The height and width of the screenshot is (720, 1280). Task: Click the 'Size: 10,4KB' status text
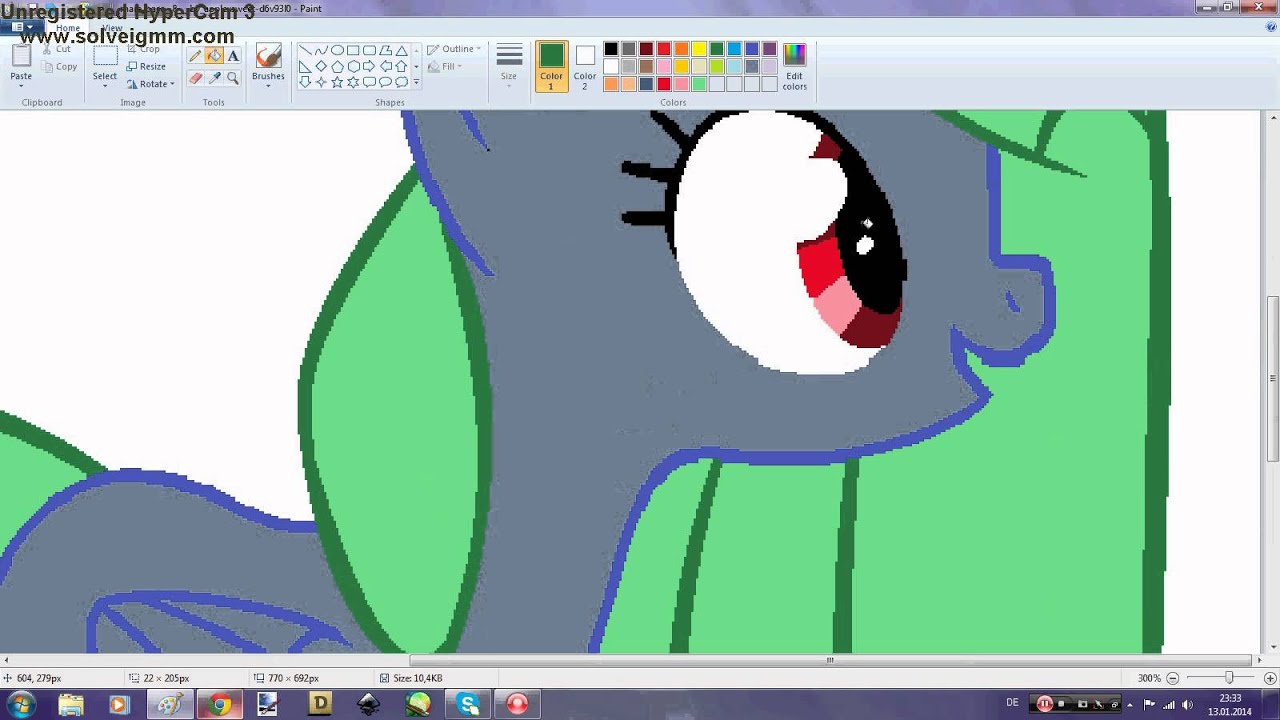417,678
